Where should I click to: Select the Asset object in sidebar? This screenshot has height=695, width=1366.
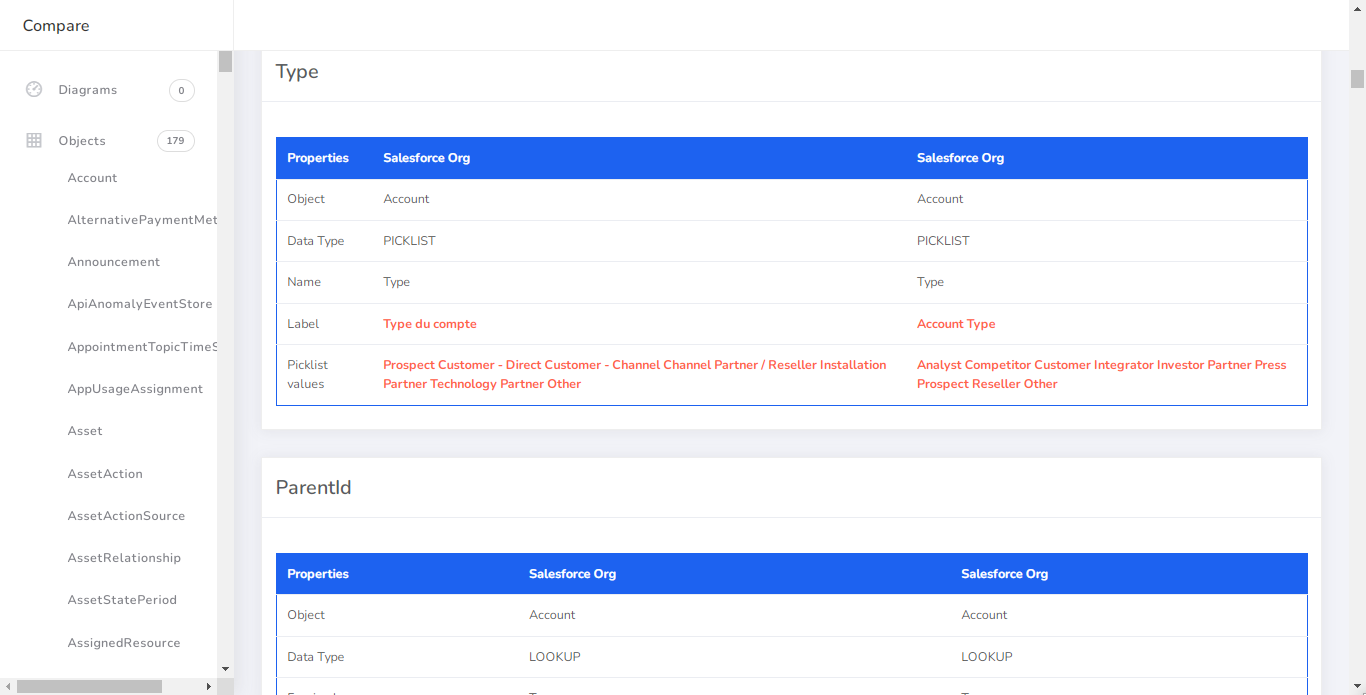(x=85, y=431)
